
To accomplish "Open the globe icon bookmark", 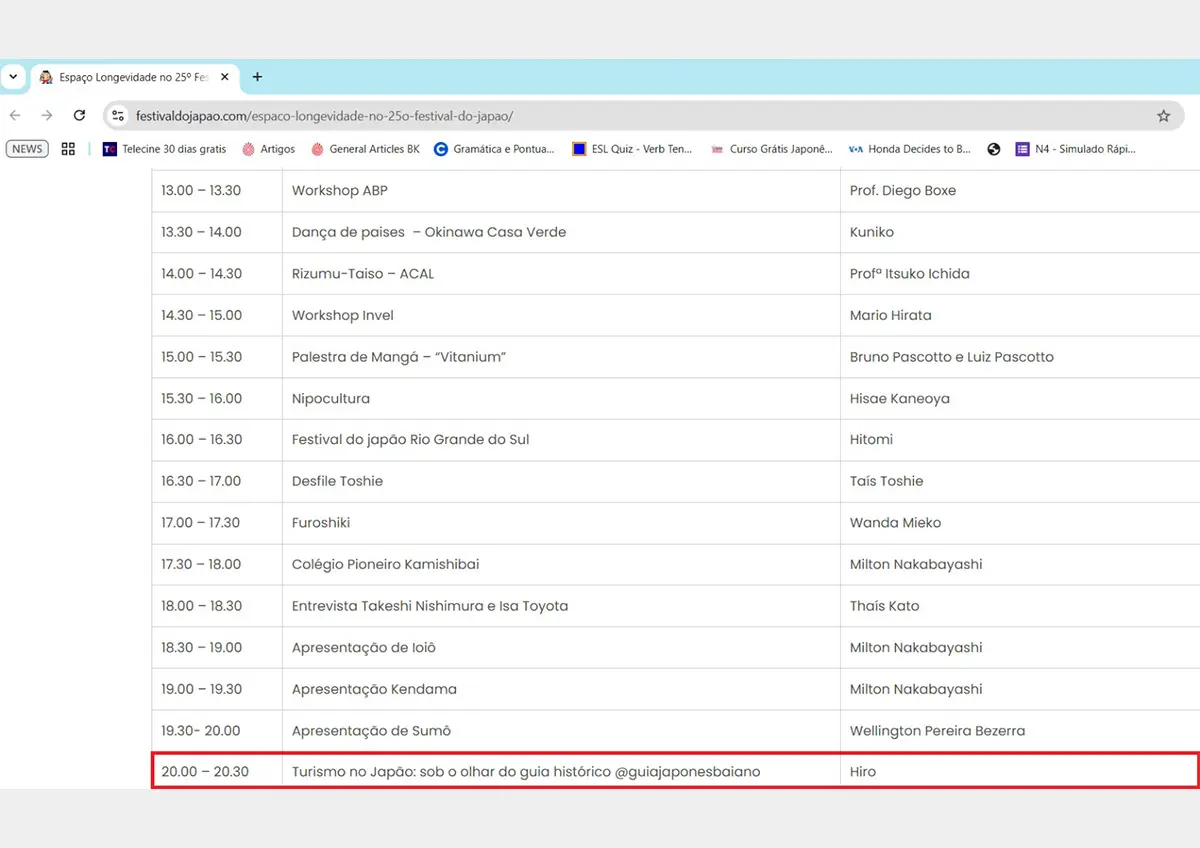I will (x=993, y=149).
